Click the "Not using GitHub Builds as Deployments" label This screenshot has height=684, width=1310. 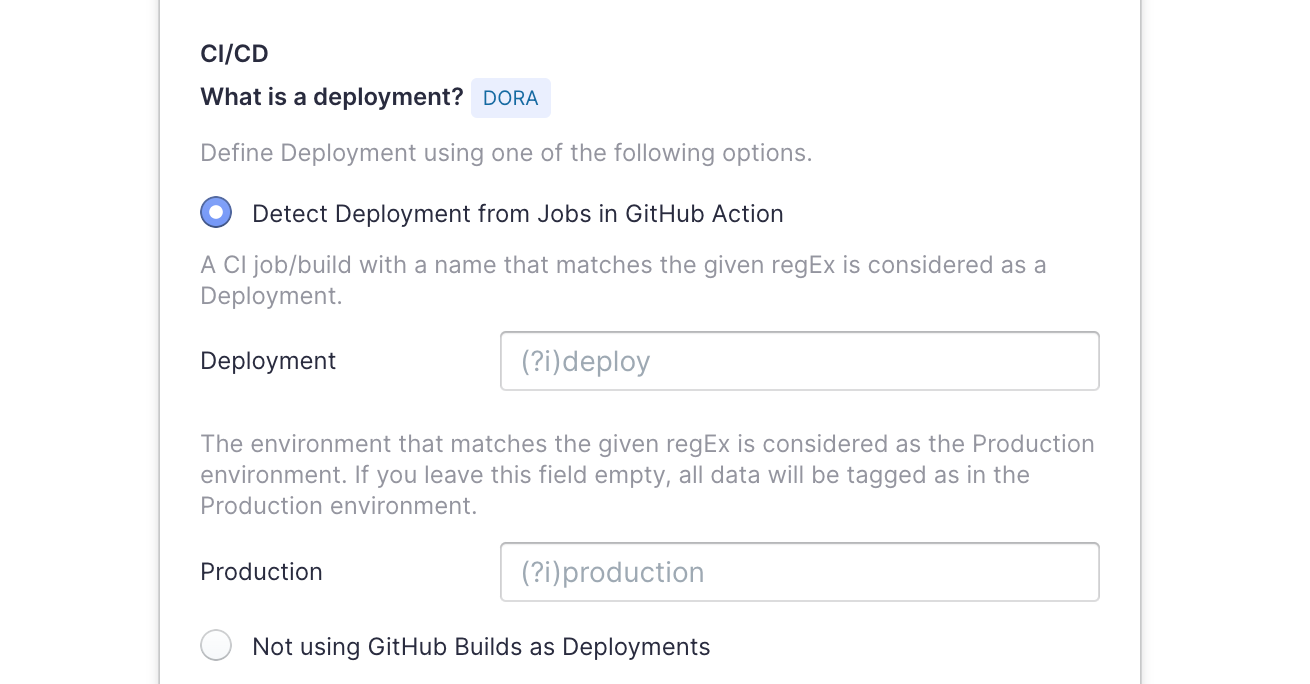[481, 647]
